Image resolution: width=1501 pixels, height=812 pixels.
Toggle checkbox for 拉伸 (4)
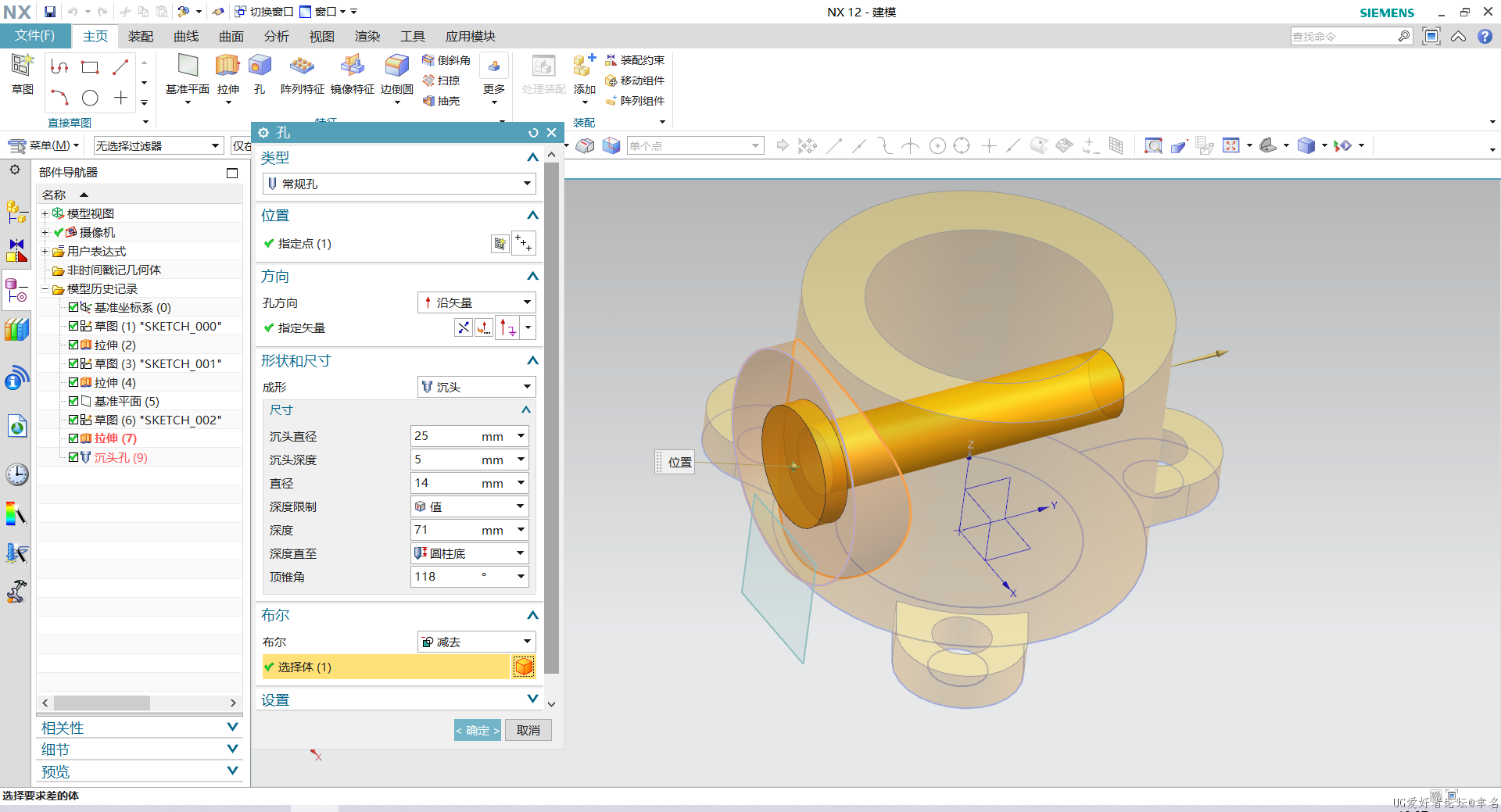point(73,382)
